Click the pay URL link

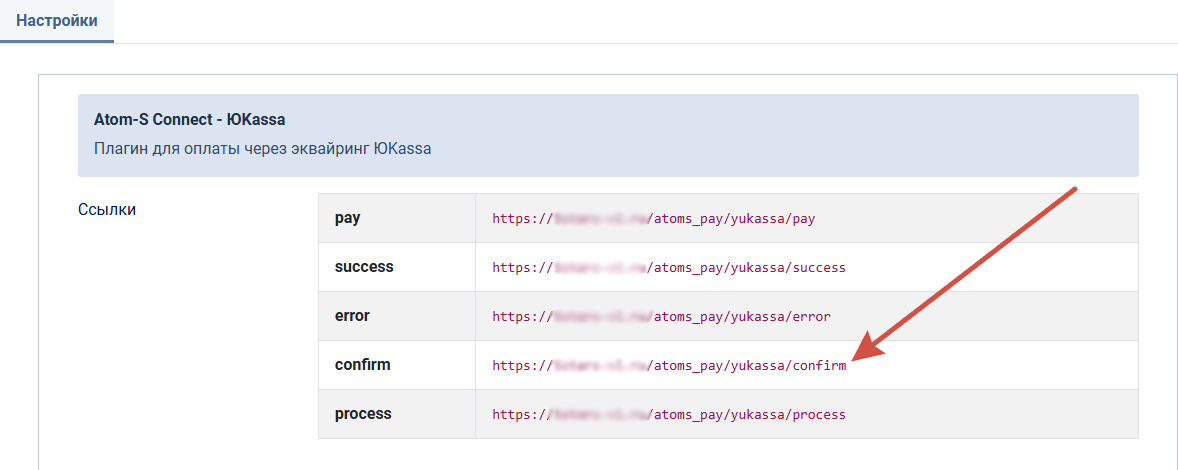[654, 218]
